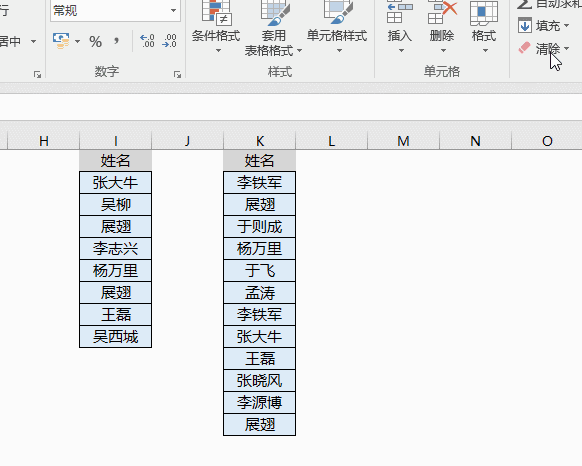
Task: Click the Conditional Formatting icon
Action: click(x=217, y=13)
